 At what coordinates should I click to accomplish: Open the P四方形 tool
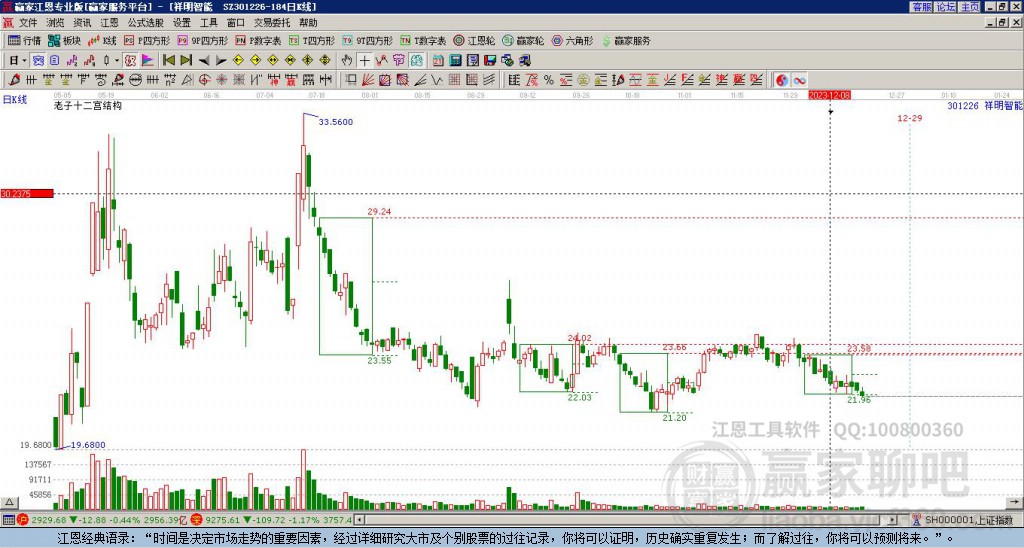[x=147, y=40]
